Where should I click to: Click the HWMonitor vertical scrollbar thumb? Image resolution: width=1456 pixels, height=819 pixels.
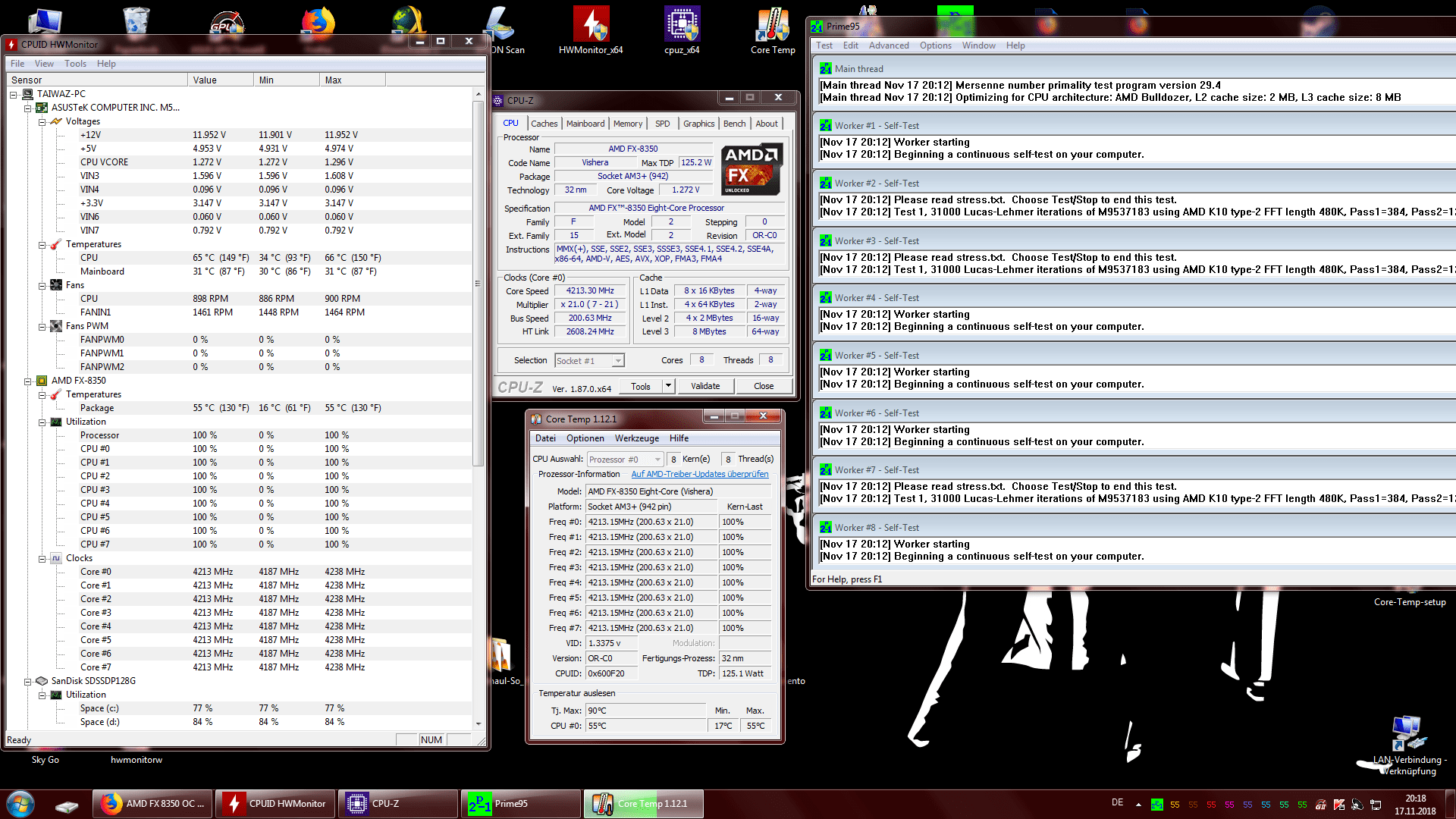[x=478, y=284]
